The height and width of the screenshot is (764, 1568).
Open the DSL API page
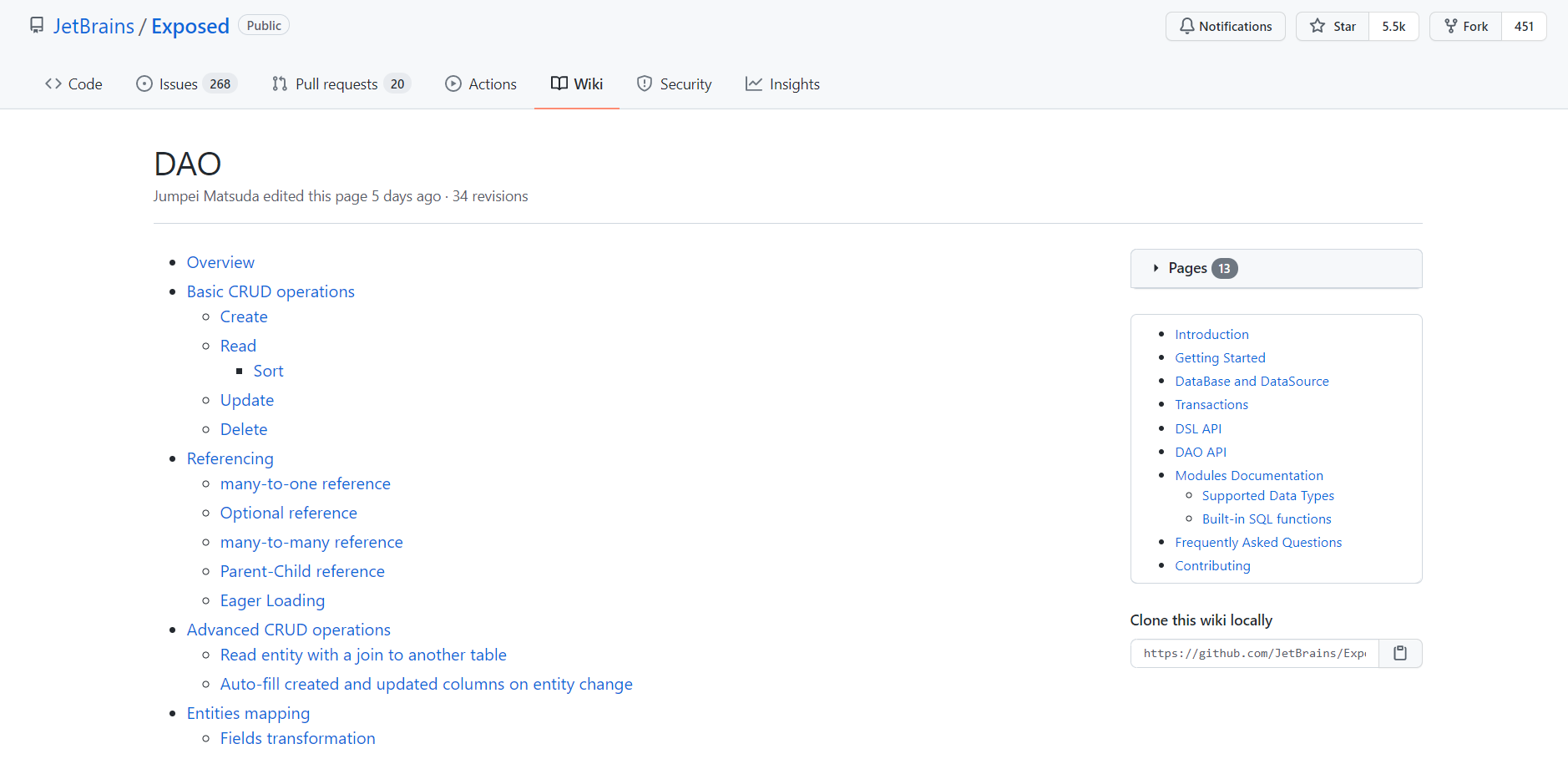click(1198, 428)
